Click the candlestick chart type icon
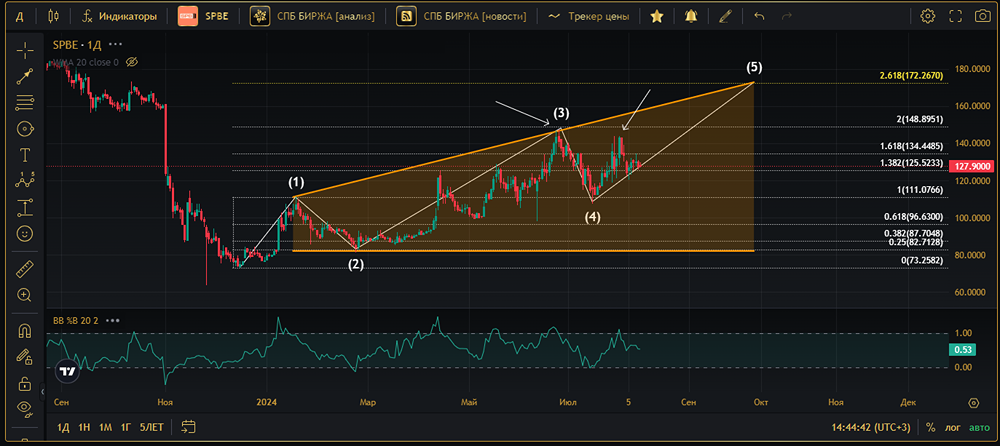Viewport: 1000px width, 446px height. pos(53,17)
